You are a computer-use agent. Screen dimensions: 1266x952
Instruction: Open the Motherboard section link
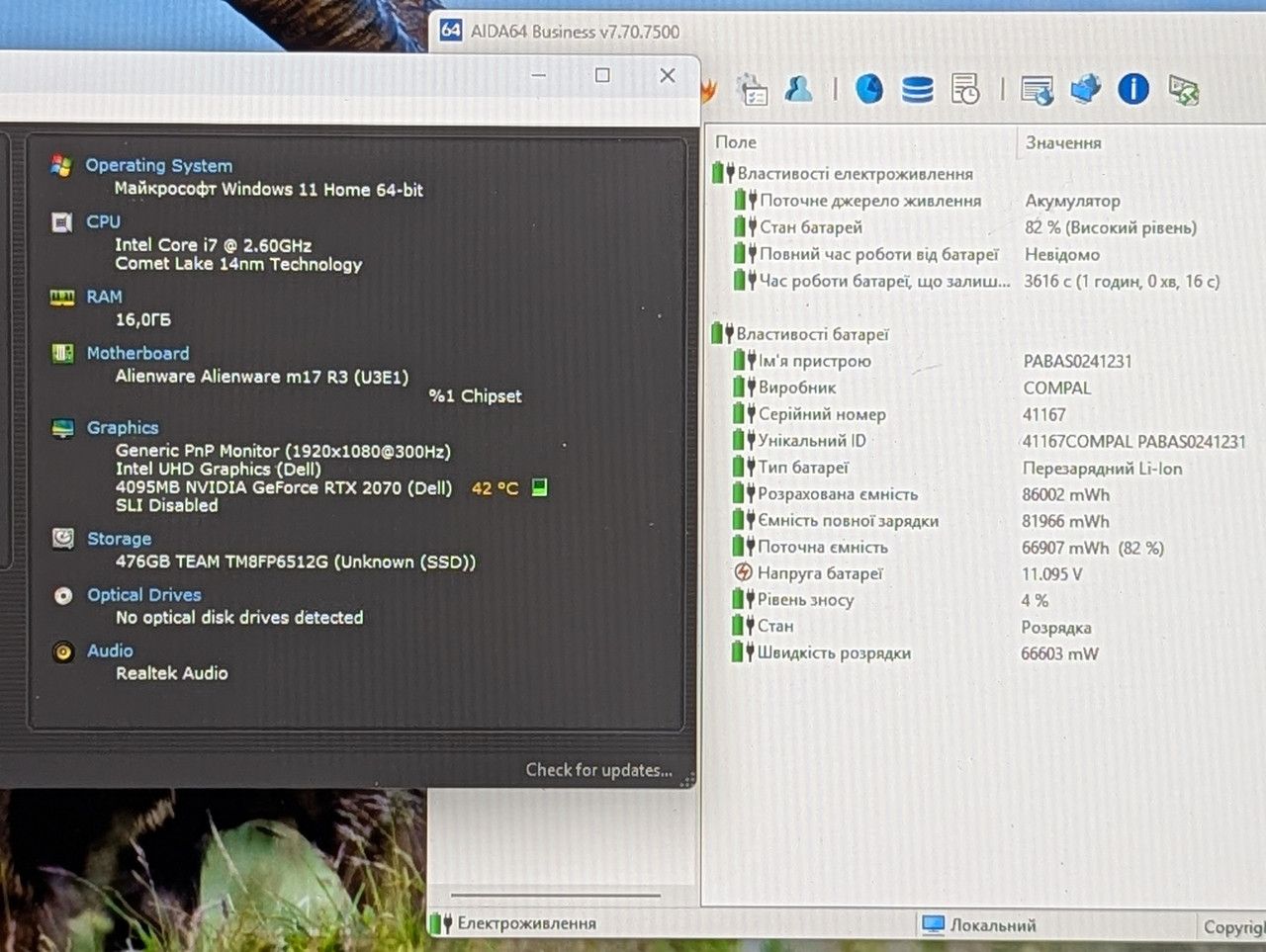pyautogui.click(x=137, y=353)
